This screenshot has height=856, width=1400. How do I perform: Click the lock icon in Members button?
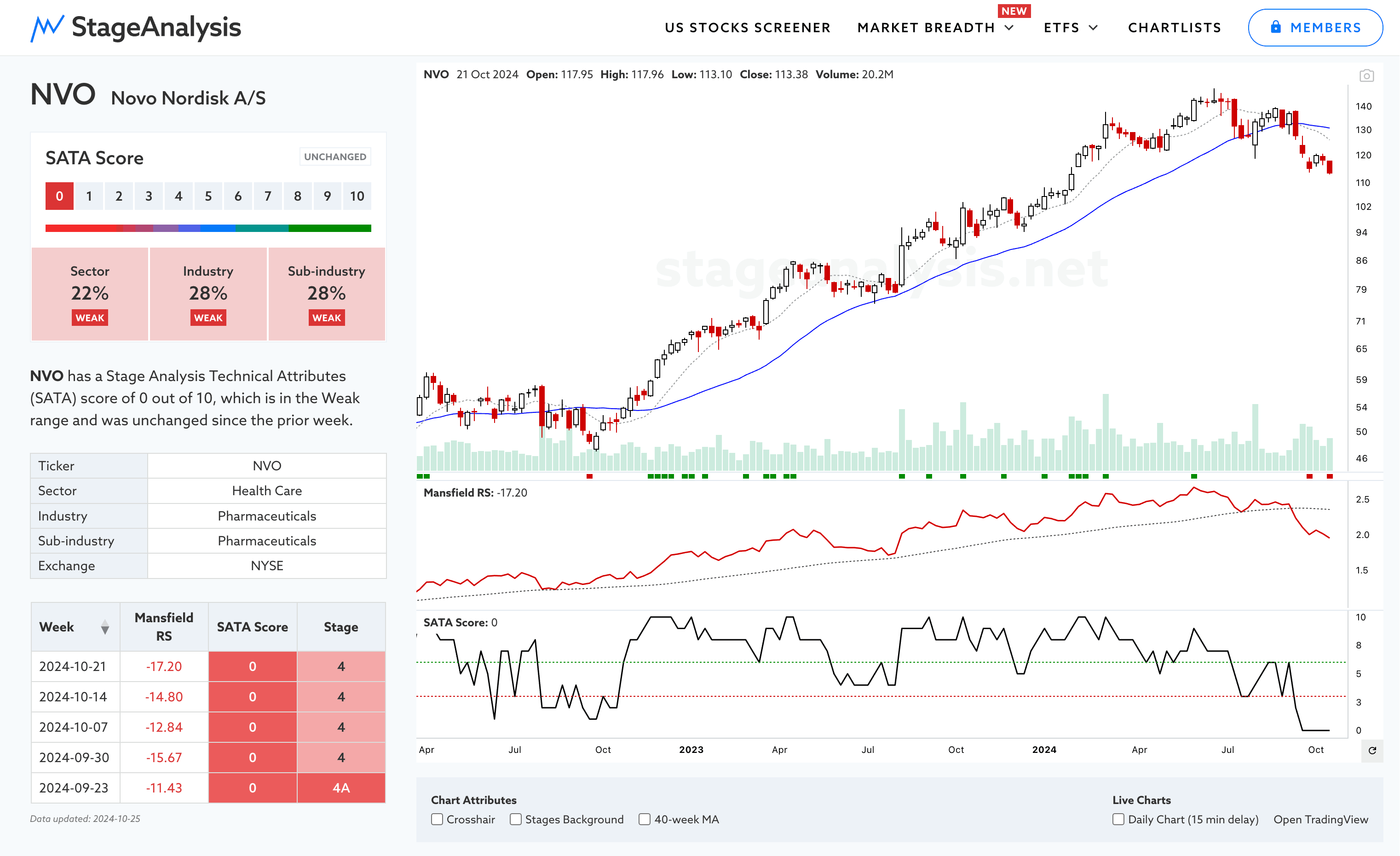click(x=1276, y=27)
